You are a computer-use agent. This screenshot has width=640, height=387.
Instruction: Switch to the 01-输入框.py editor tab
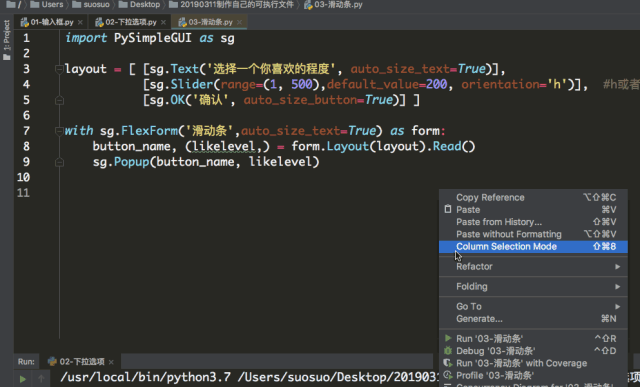[52, 22]
